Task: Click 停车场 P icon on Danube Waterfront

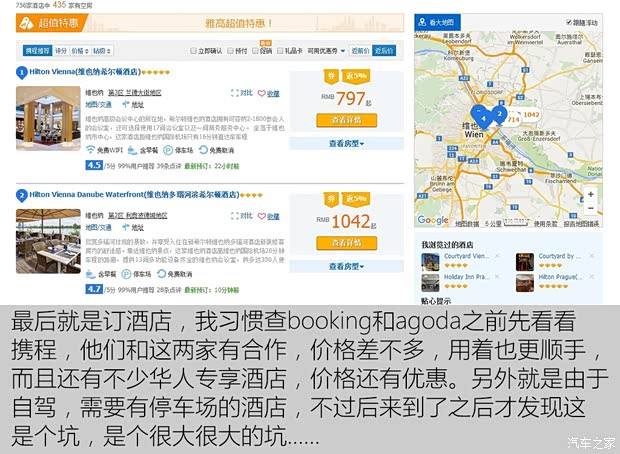Action: (126, 274)
